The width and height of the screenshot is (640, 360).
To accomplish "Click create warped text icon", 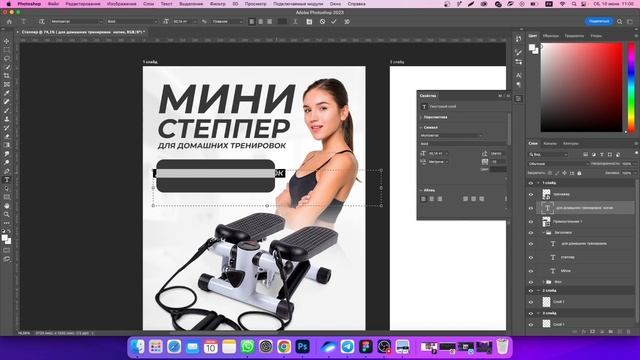I will pyautogui.click(x=295, y=22).
